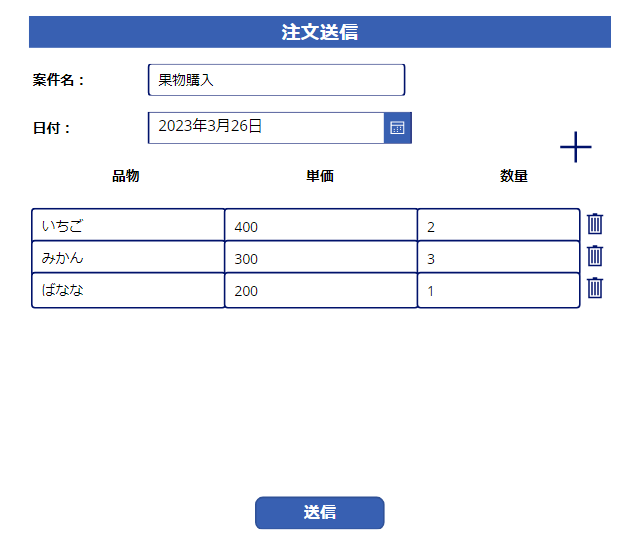The height and width of the screenshot is (549, 621).
Task: Click the 品物 column header
Action: (x=126, y=176)
